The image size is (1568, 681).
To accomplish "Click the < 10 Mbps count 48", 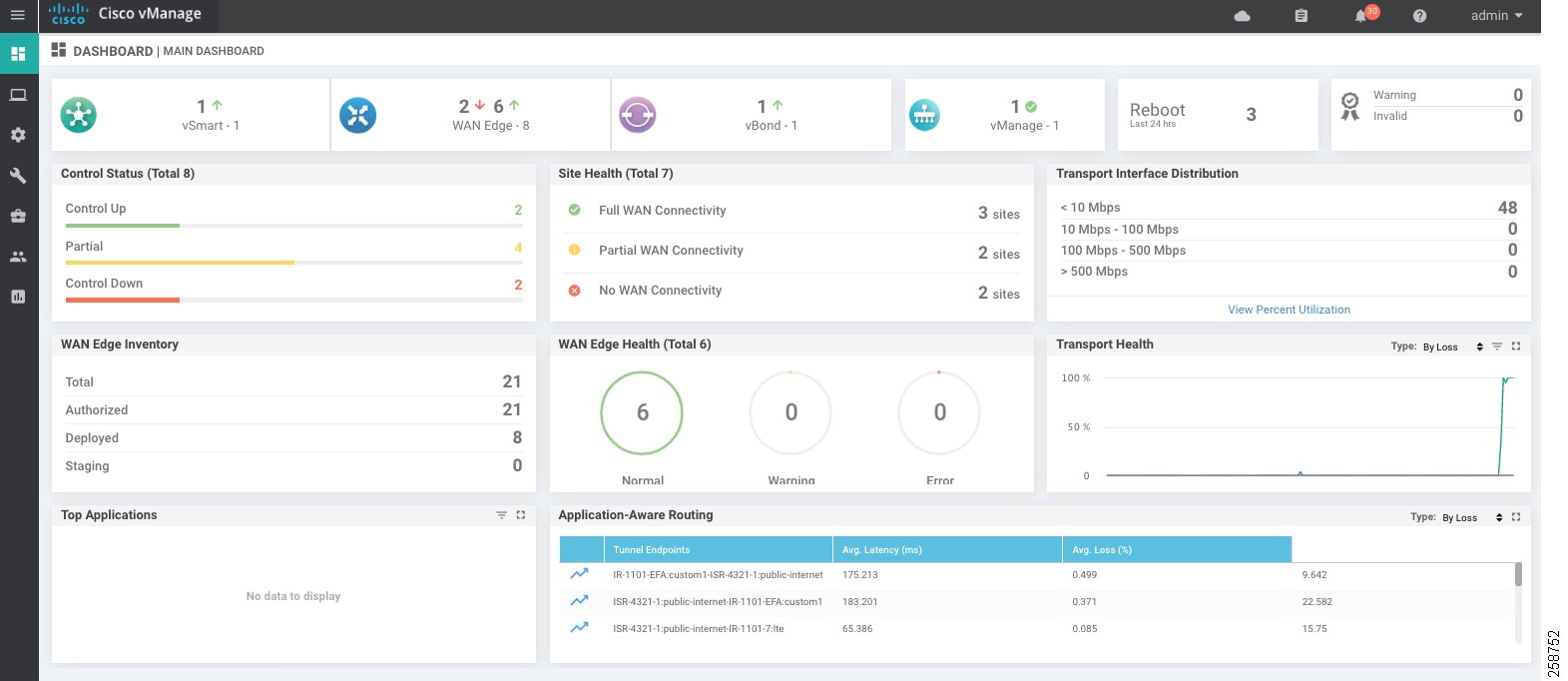I will click(x=1507, y=208).
